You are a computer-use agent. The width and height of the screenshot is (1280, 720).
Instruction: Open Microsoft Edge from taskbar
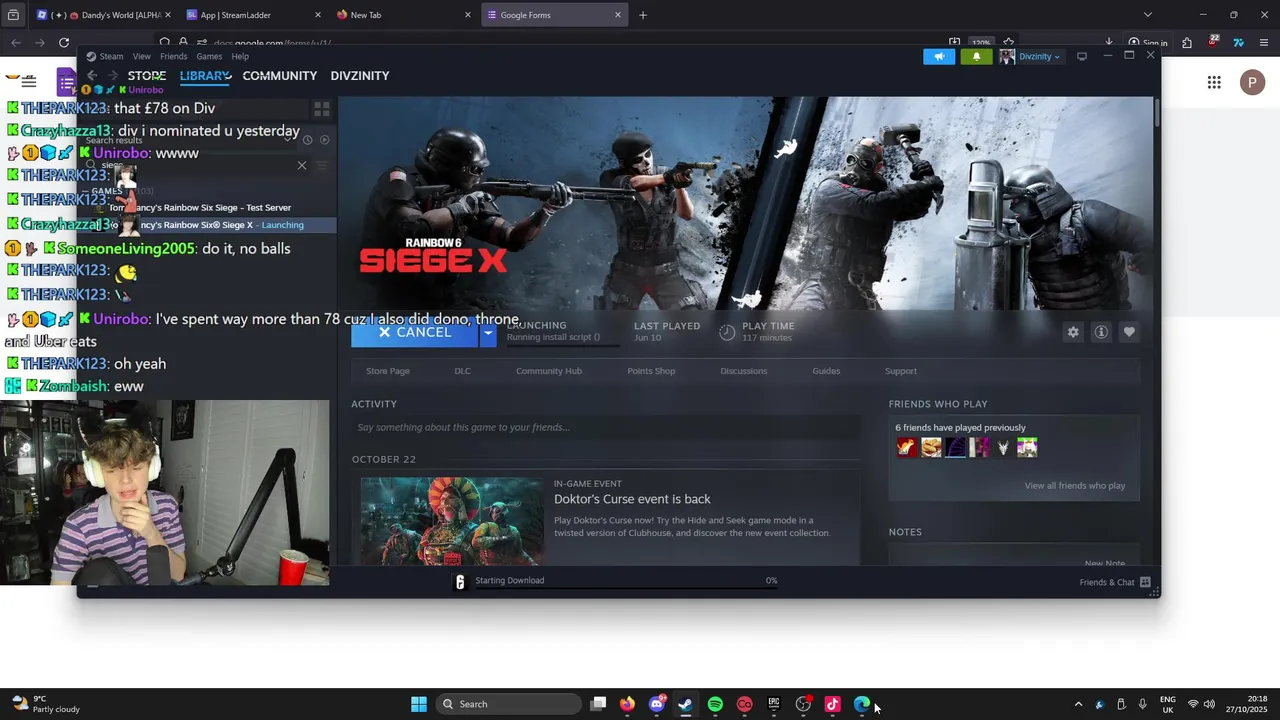862,704
